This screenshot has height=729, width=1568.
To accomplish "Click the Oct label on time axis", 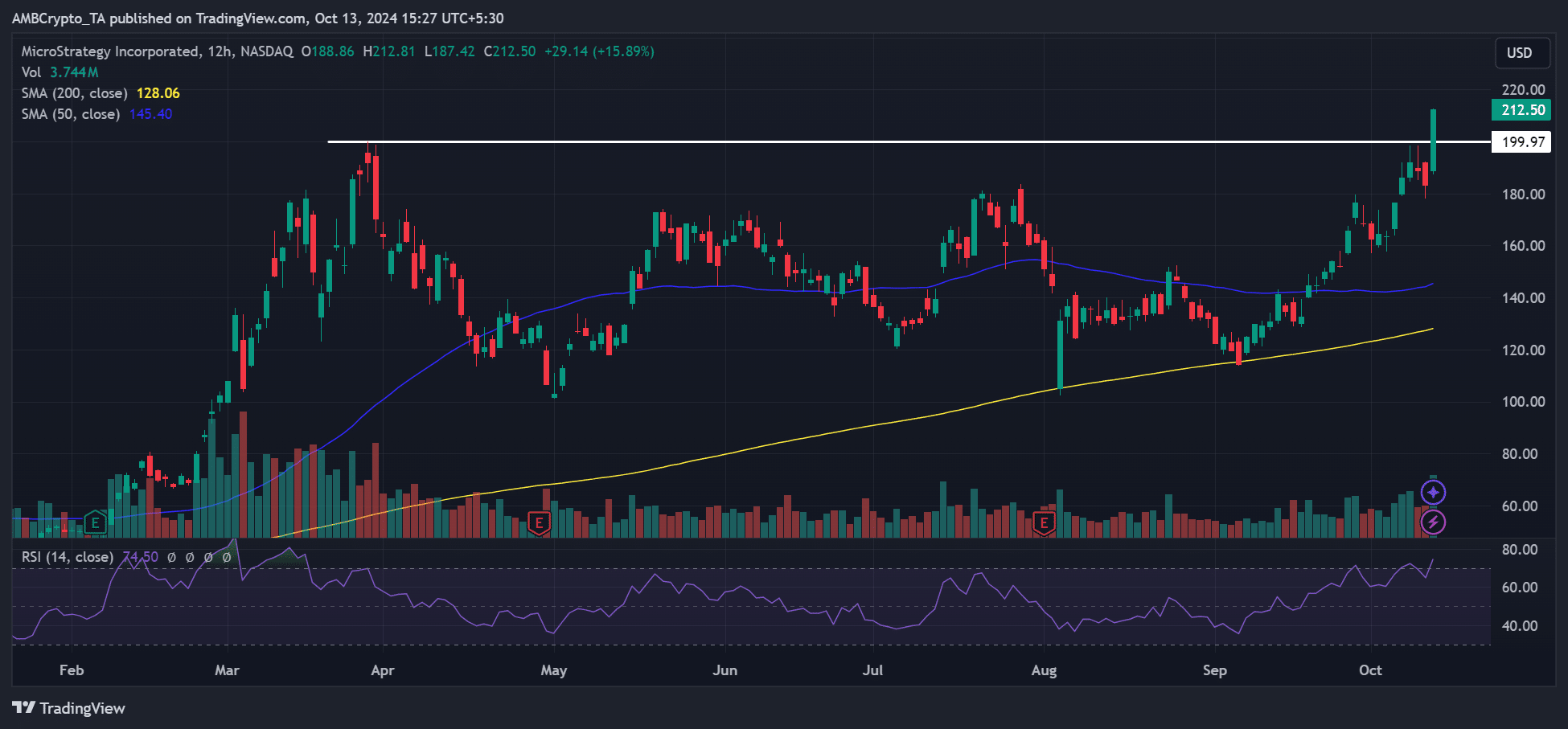I will click(1370, 670).
